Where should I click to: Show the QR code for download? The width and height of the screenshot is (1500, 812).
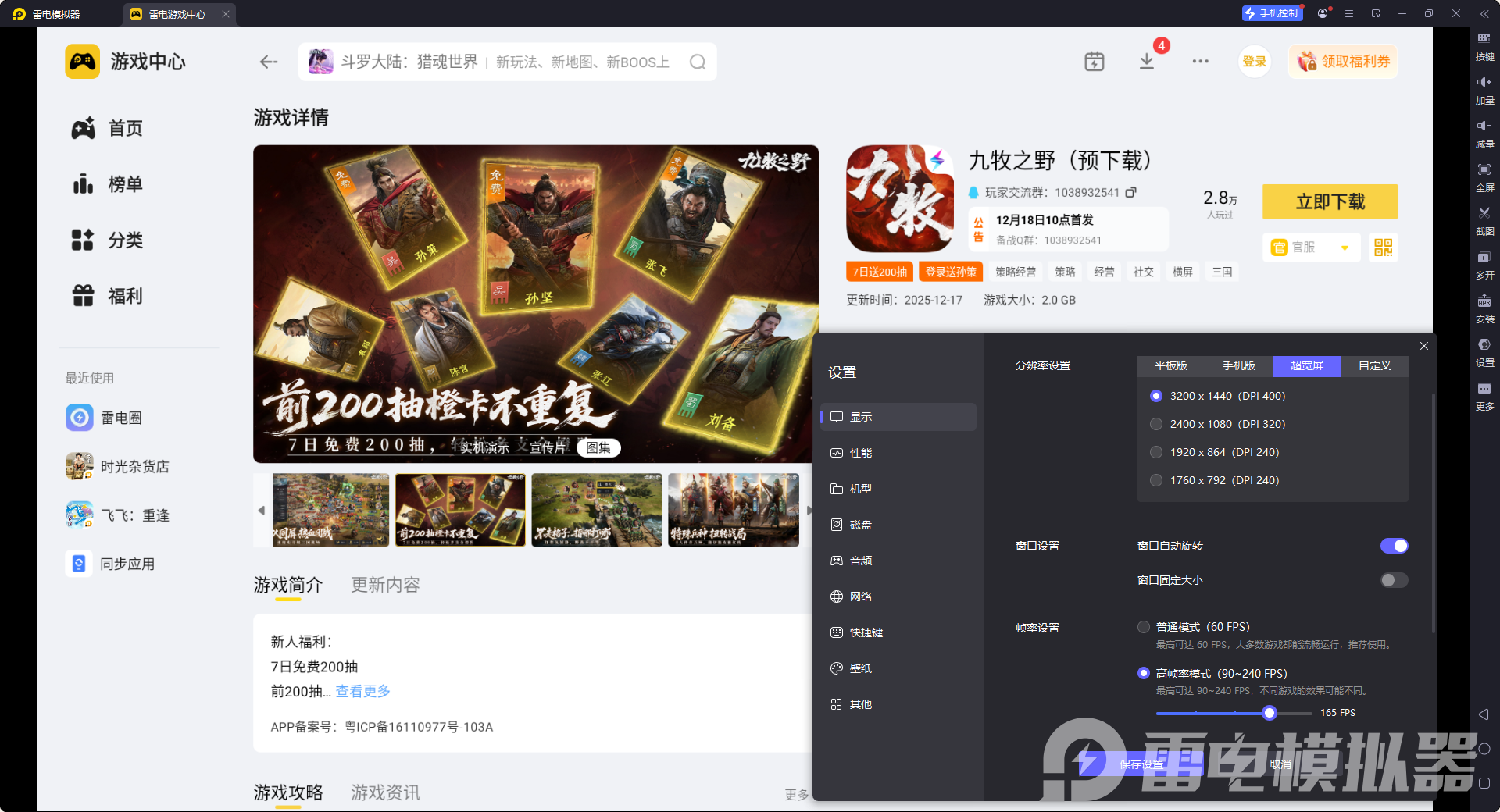(x=1383, y=248)
